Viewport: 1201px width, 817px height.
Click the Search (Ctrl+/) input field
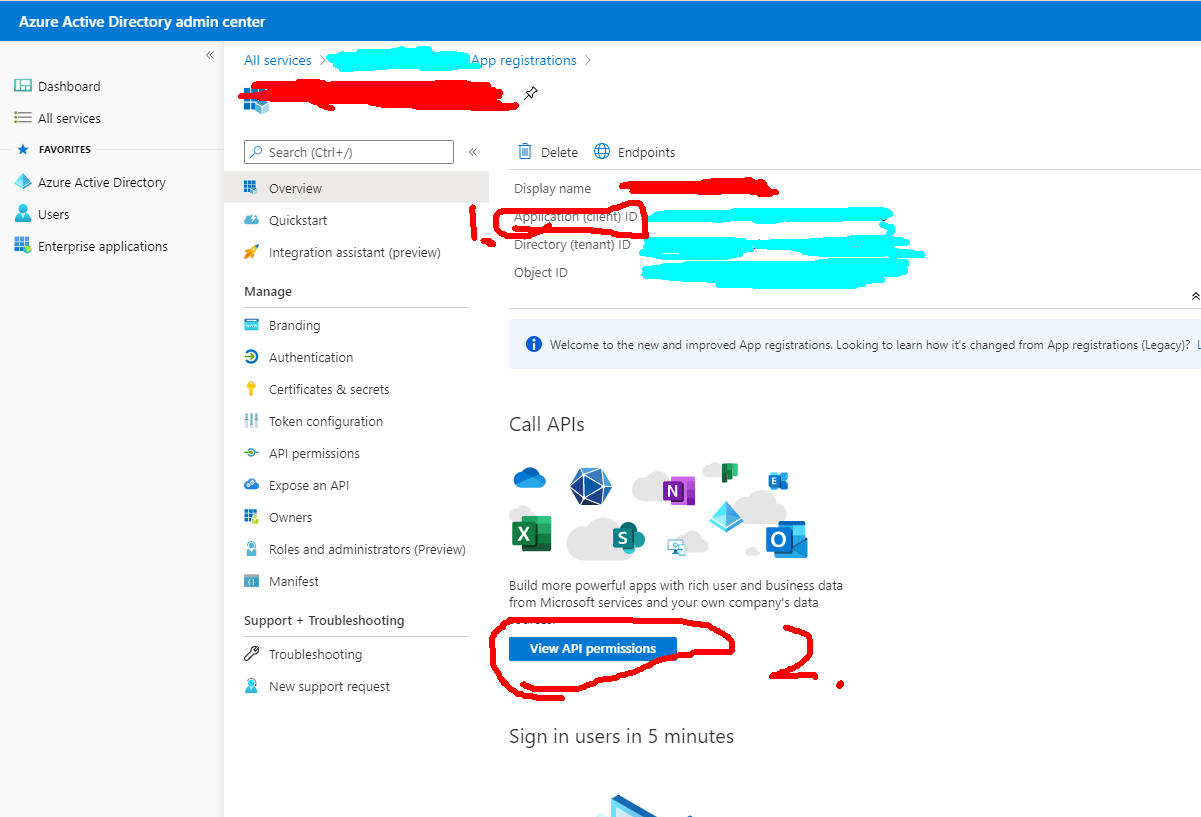(x=349, y=152)
